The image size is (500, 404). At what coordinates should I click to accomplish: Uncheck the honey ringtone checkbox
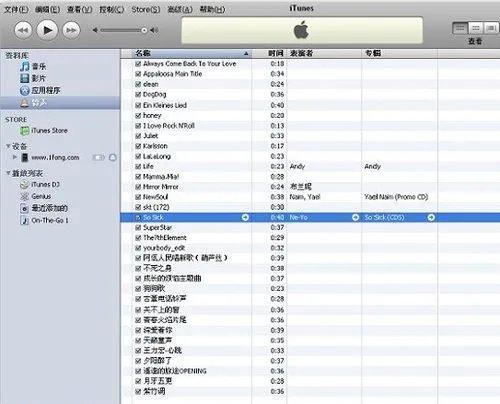click(x=138, y=116)
